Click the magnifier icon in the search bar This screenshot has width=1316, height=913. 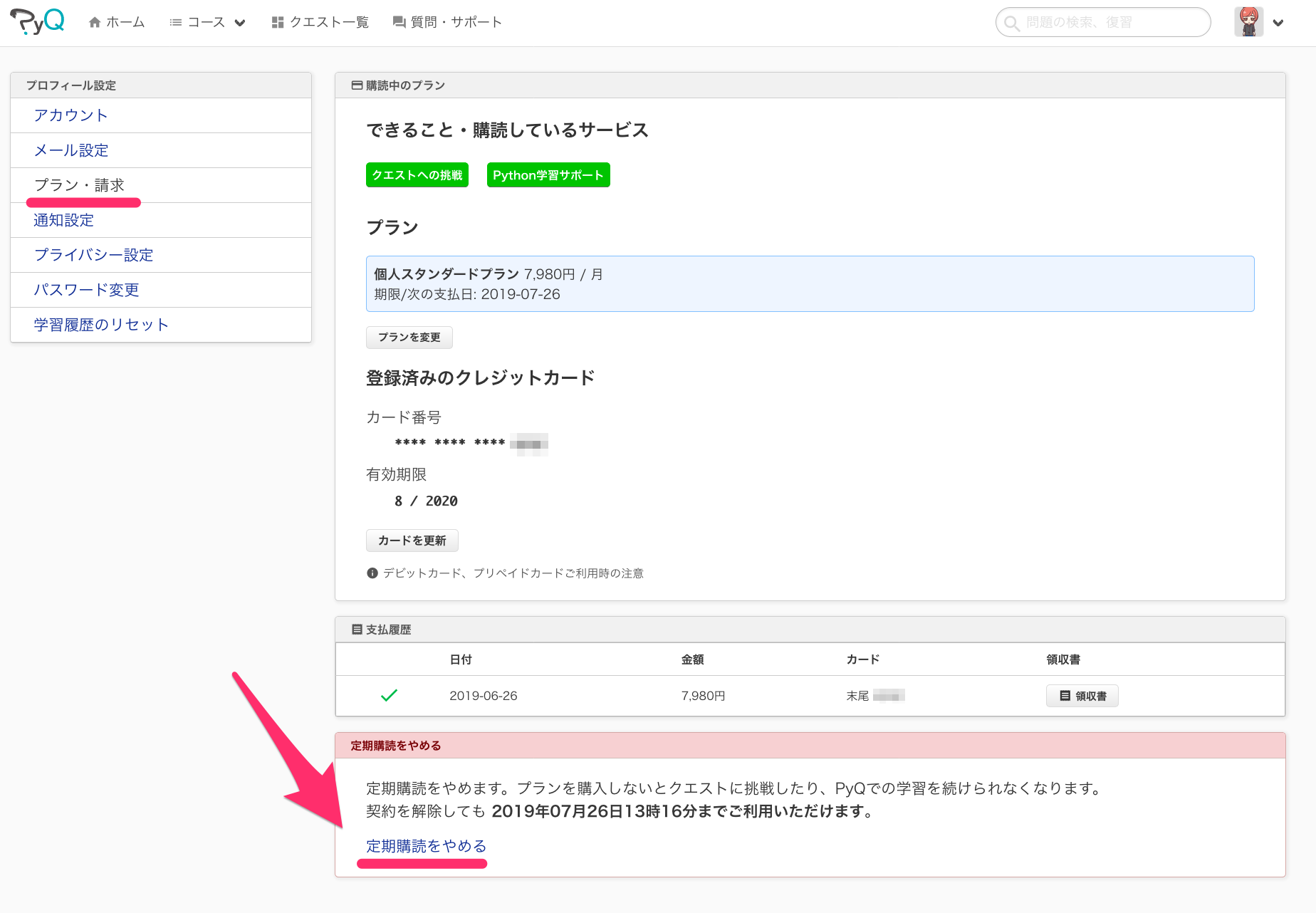(x=1012, y=22)
